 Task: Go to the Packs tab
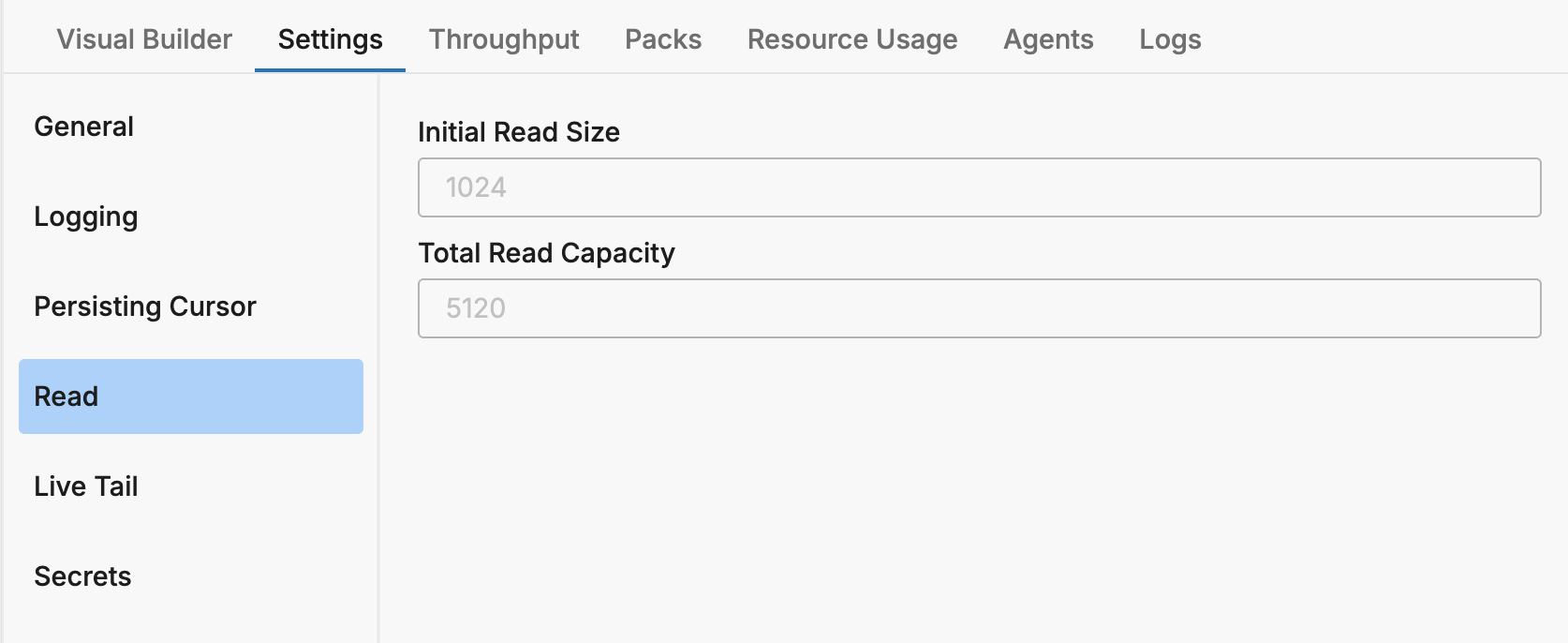point(663,39)
